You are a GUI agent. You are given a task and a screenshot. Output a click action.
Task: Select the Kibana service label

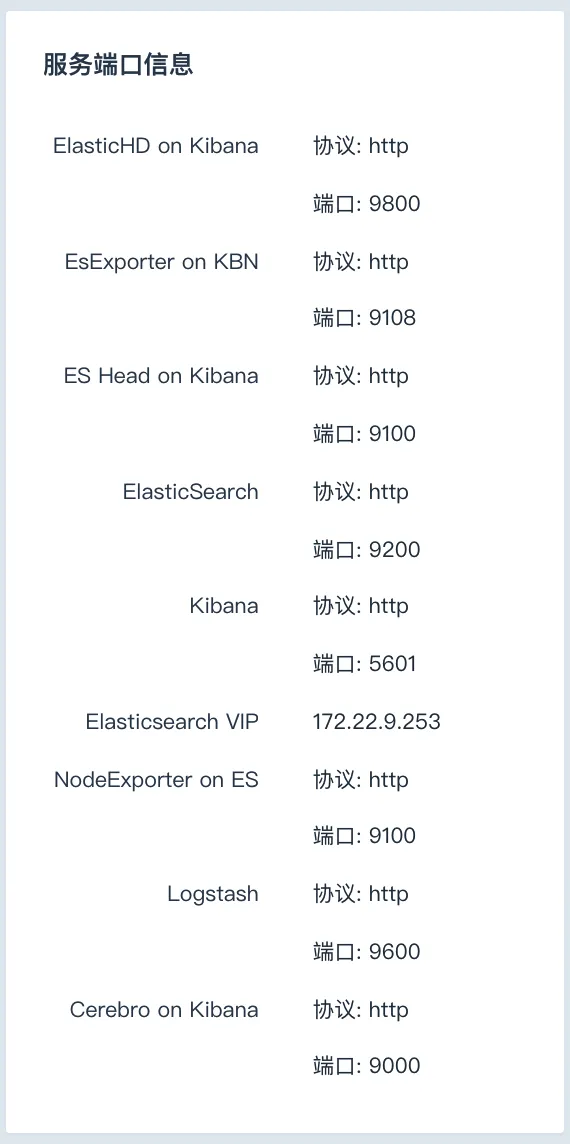[224, 606]
